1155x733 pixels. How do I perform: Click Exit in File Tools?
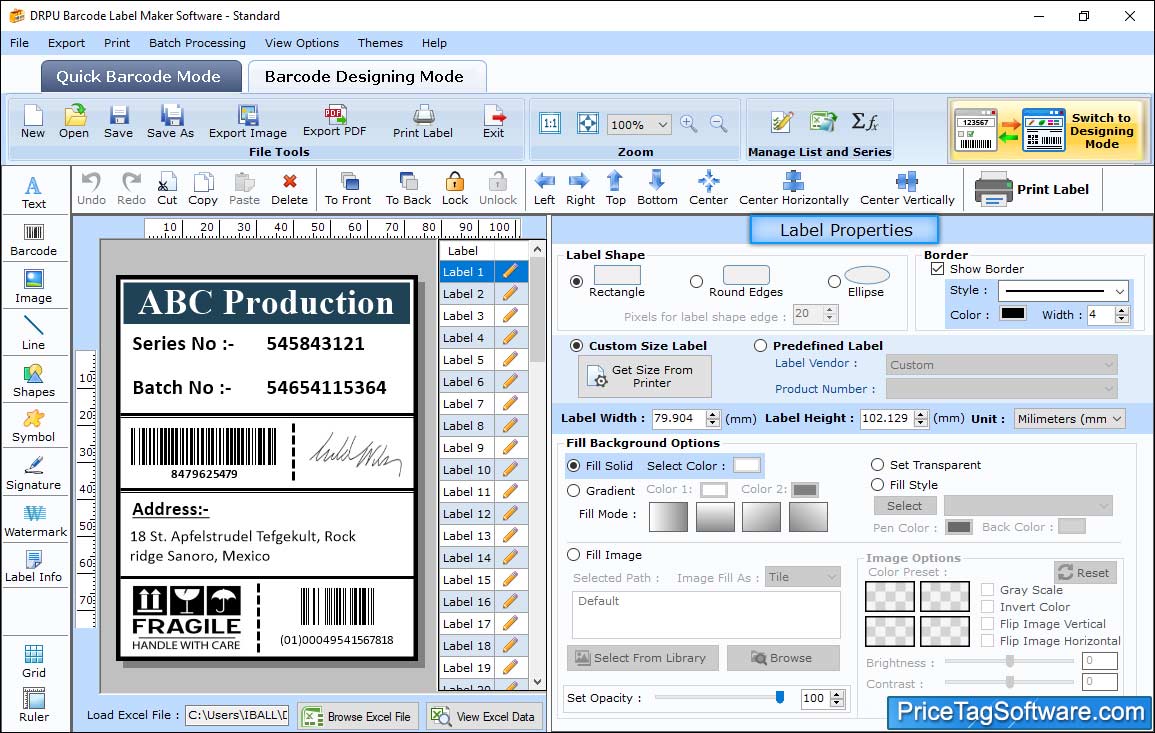coord(494,122)
